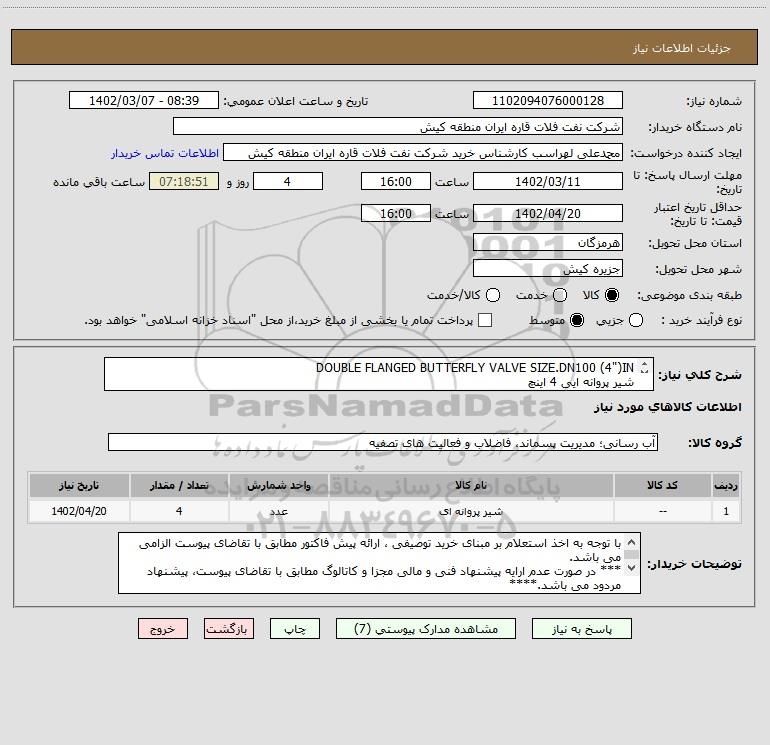Click the delivery city field جزیره کیش
This screenshot has height=745, width=770.
(548, 269)
